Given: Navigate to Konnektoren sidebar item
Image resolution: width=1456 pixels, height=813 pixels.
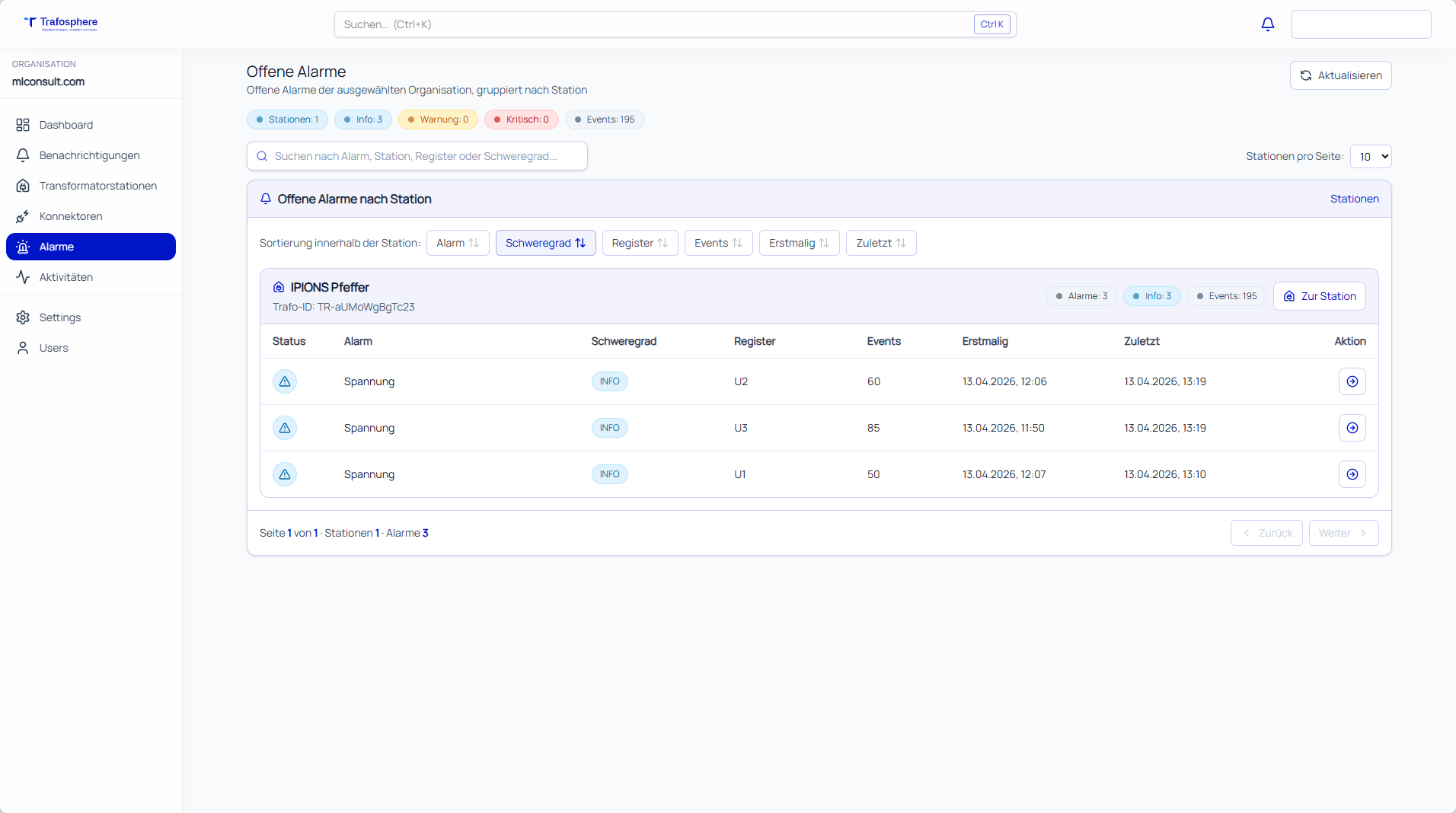Looking at the screenshot, I should pos(71,216).
